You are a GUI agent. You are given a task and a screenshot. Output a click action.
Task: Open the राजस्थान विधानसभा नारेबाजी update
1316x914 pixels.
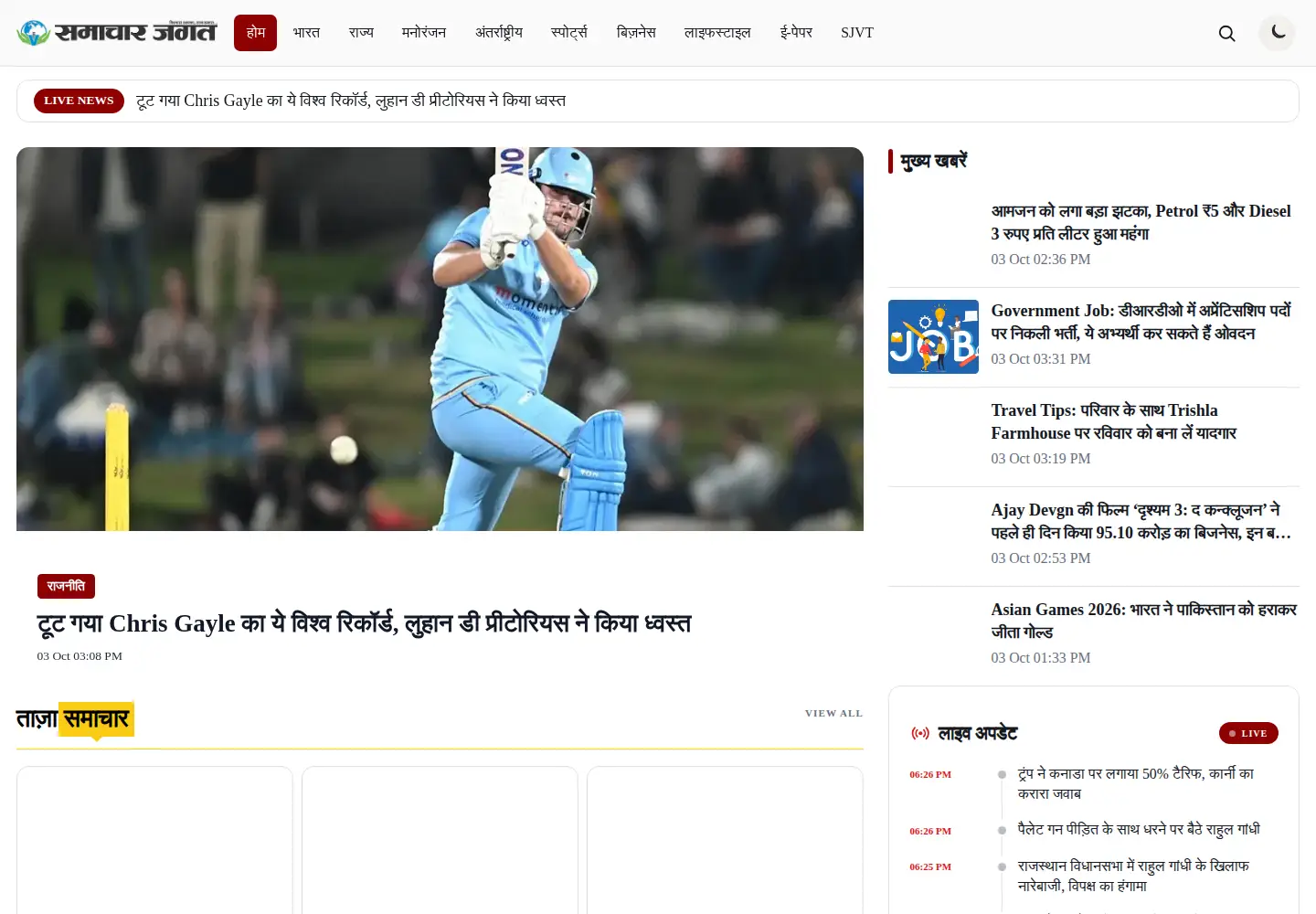1133,876
